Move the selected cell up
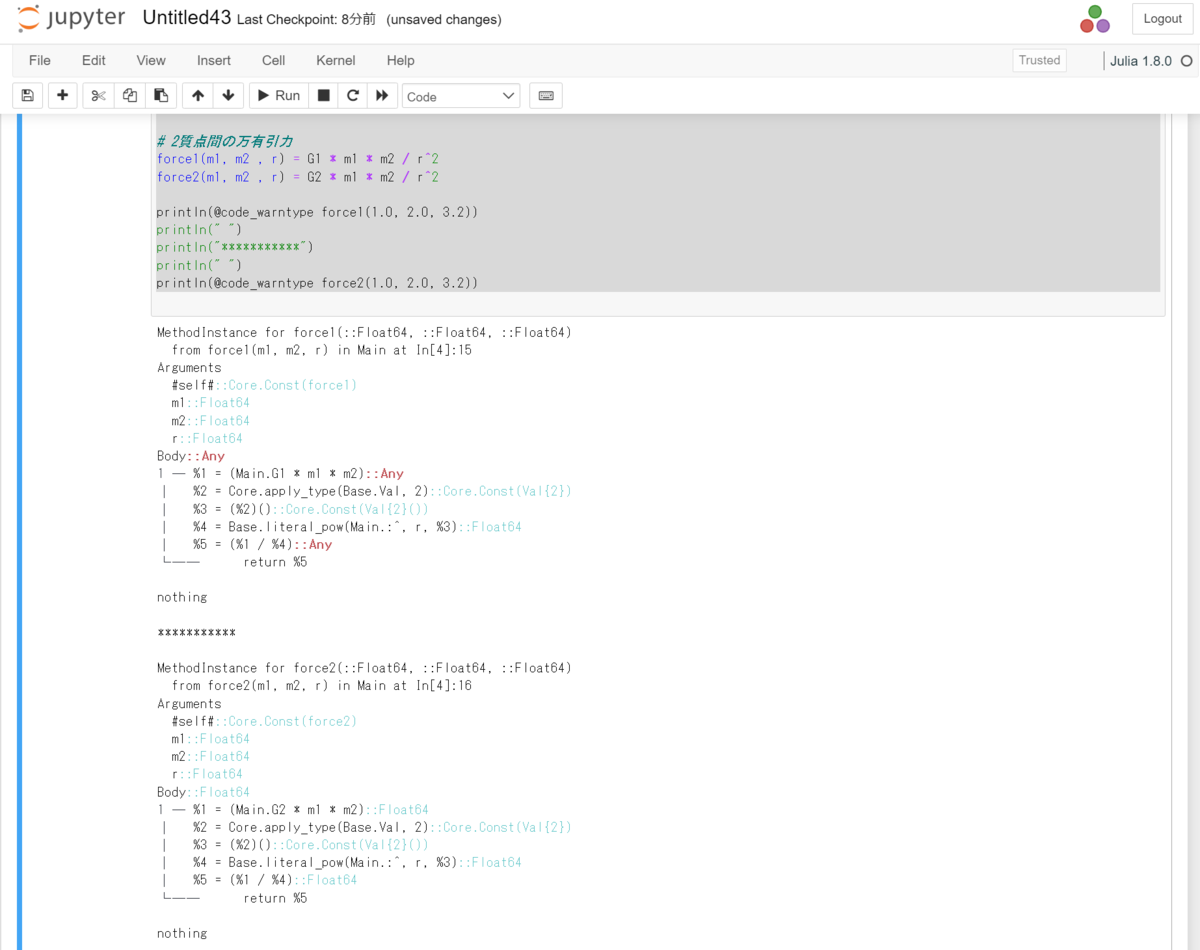 [x=198, y=96]
